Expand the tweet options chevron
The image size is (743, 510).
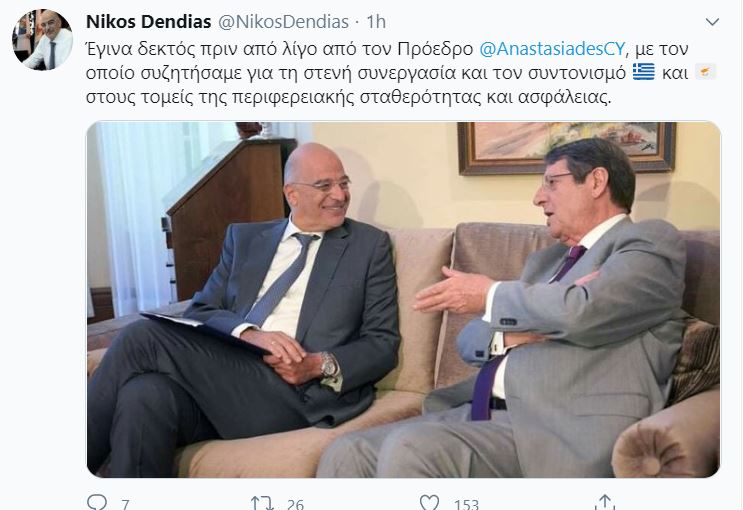point(712,22)
